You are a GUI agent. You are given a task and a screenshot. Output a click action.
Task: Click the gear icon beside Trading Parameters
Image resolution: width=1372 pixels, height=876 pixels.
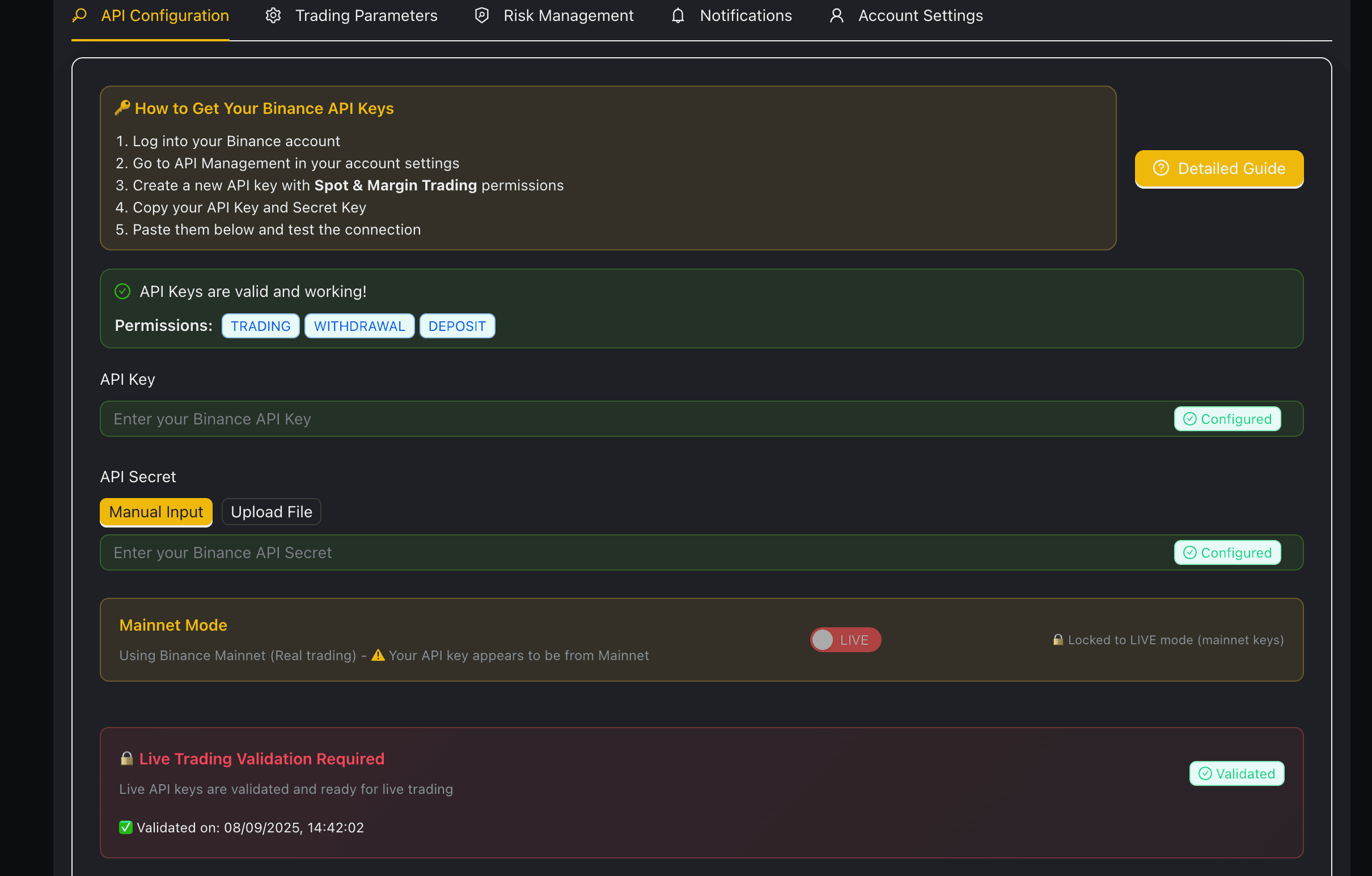(x=273, y=15)
